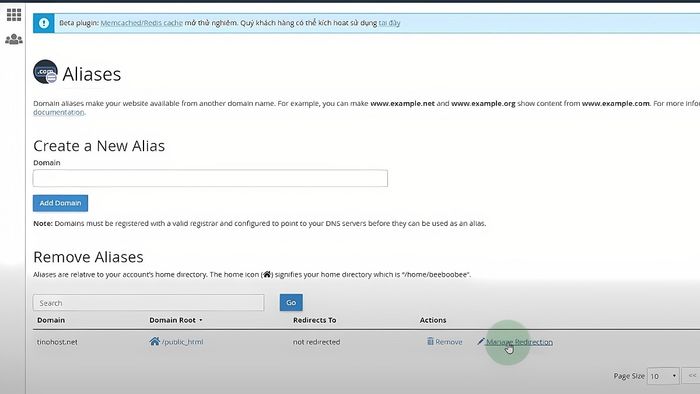Image resolution: width=700 pixels, height=394 pixels.
Task: Click home icon beside /public_html
Action: click(x=154, y=341)
